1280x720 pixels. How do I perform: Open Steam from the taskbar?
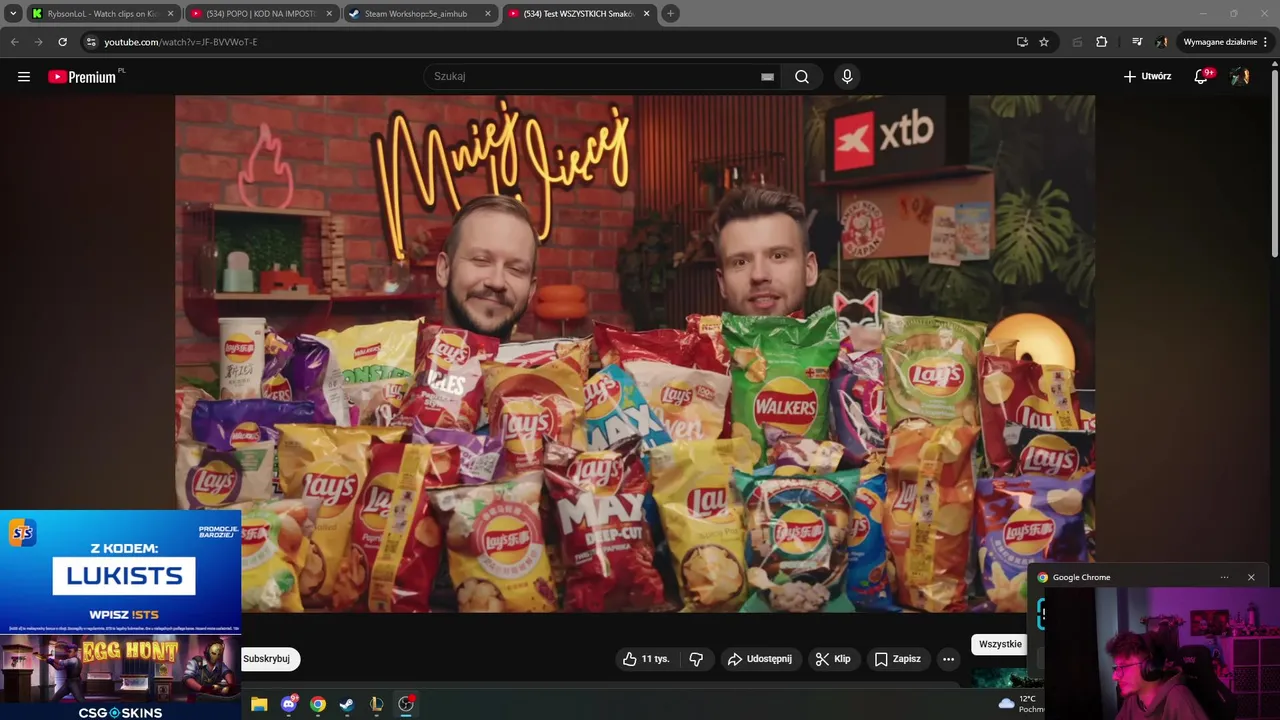pyautogui.click(x=346, y=704)
